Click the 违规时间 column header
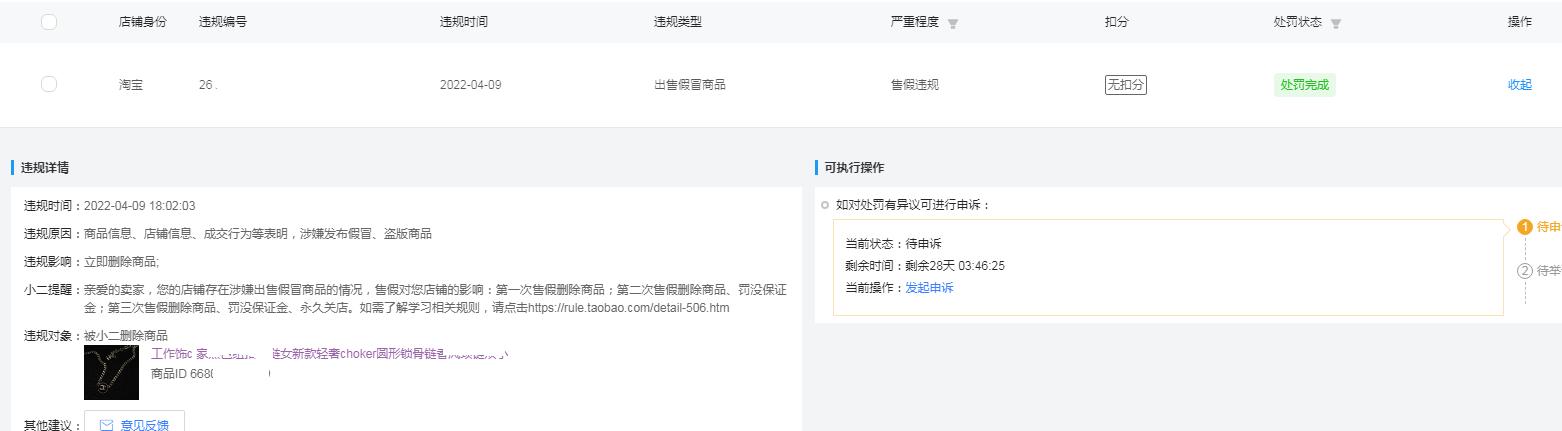The image size is (1562, 431). 463,22
